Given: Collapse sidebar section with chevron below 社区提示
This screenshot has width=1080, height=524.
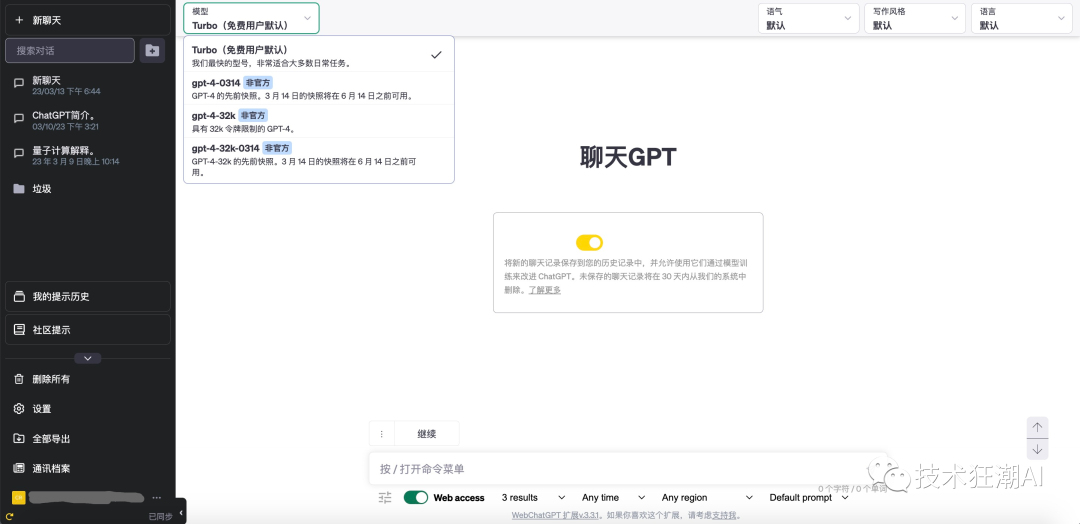Looking at the screenshot, I should 87,358.
